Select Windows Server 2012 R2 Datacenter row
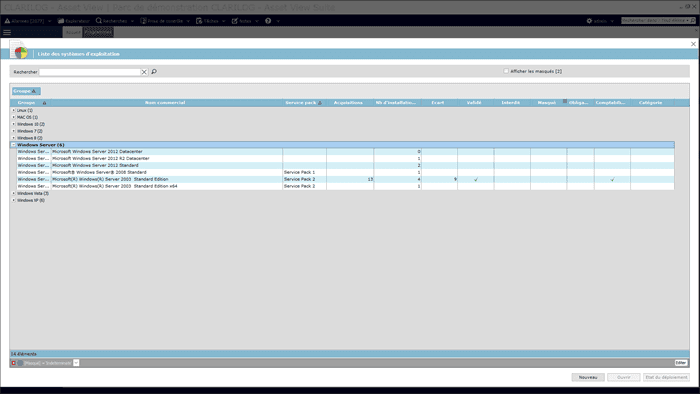This screenshot has width=700, height=394. click(x=345, y=158)
